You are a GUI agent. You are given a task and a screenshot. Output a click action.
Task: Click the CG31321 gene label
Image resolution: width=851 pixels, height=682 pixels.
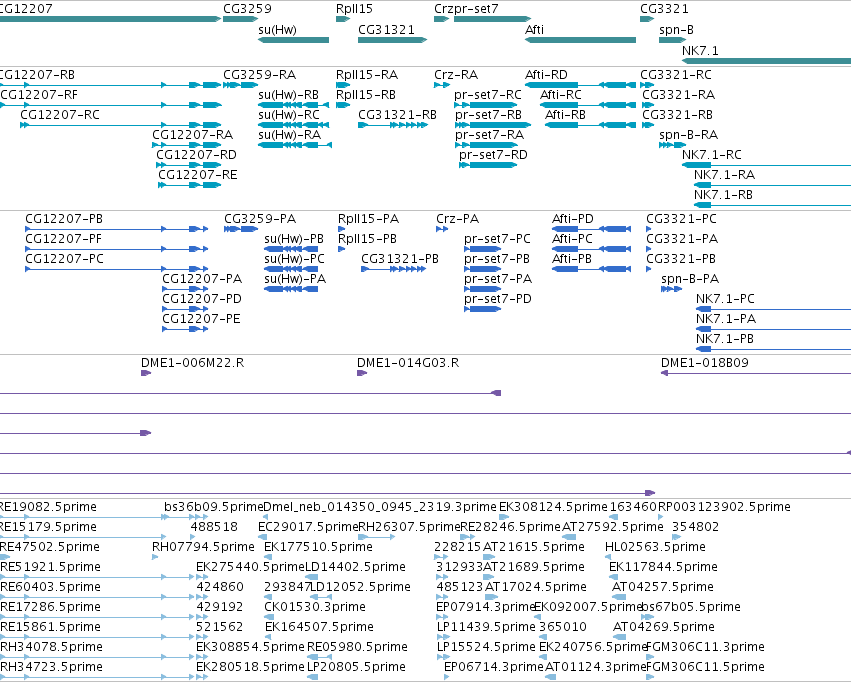click(386, 30)
